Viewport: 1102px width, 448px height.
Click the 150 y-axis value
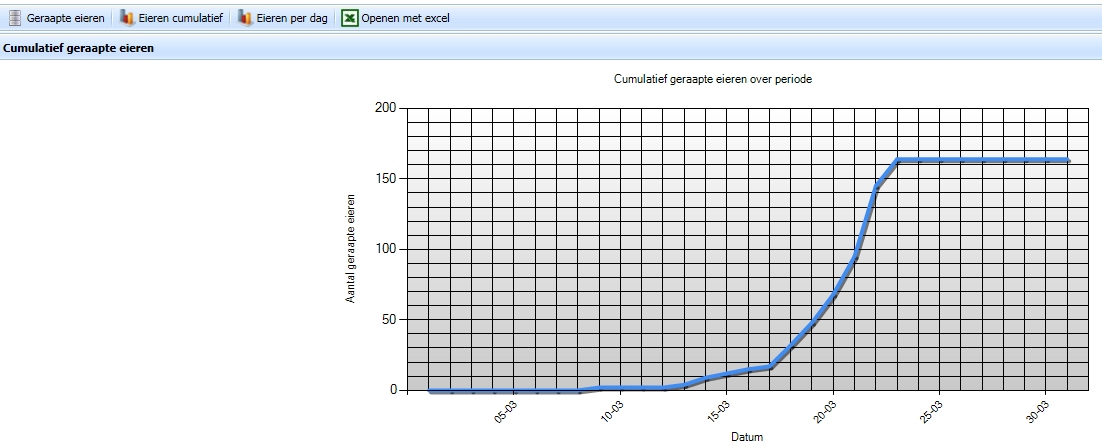(387, 179)
